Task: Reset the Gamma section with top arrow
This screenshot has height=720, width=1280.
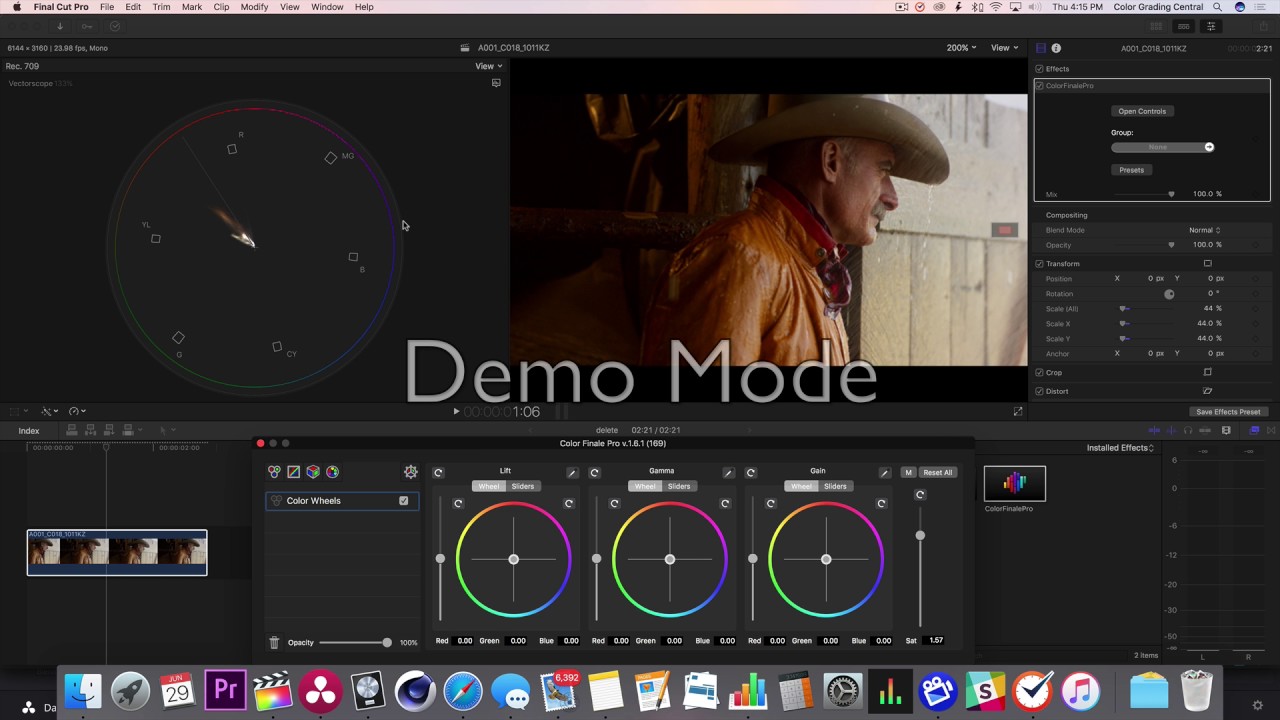Action: tap(594, 472)
